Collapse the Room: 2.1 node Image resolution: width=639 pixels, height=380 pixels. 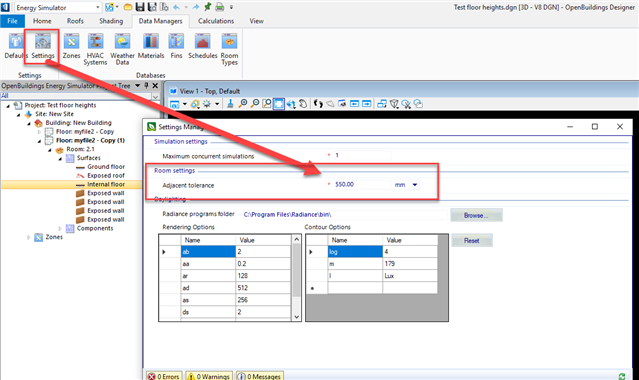tap(50, 150)
